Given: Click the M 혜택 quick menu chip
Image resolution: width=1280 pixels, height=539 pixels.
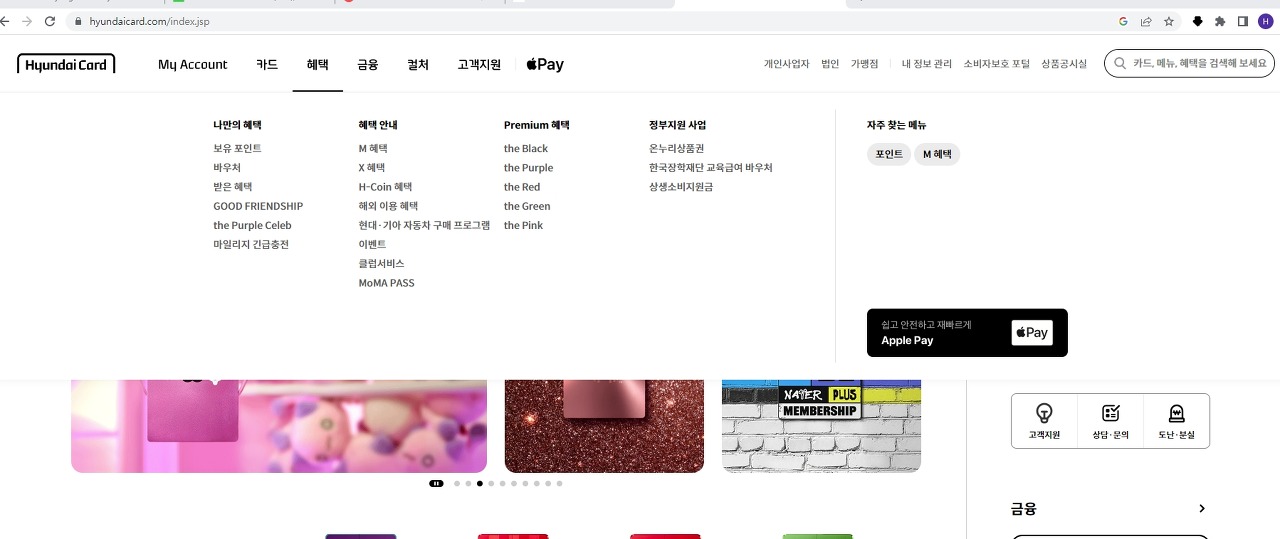Looking at the screenshot, I should coord(937,154).
